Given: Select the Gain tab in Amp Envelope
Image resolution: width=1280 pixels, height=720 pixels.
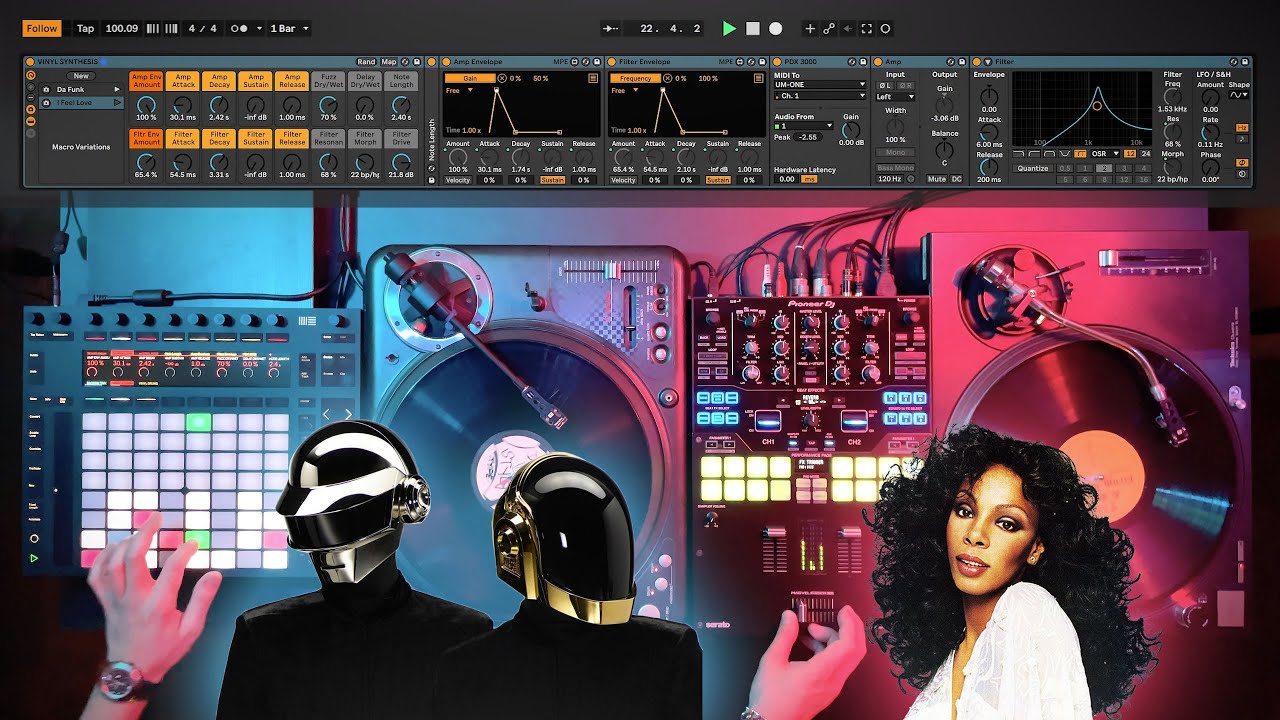Looking at the screenshot, I should [469, 78].
